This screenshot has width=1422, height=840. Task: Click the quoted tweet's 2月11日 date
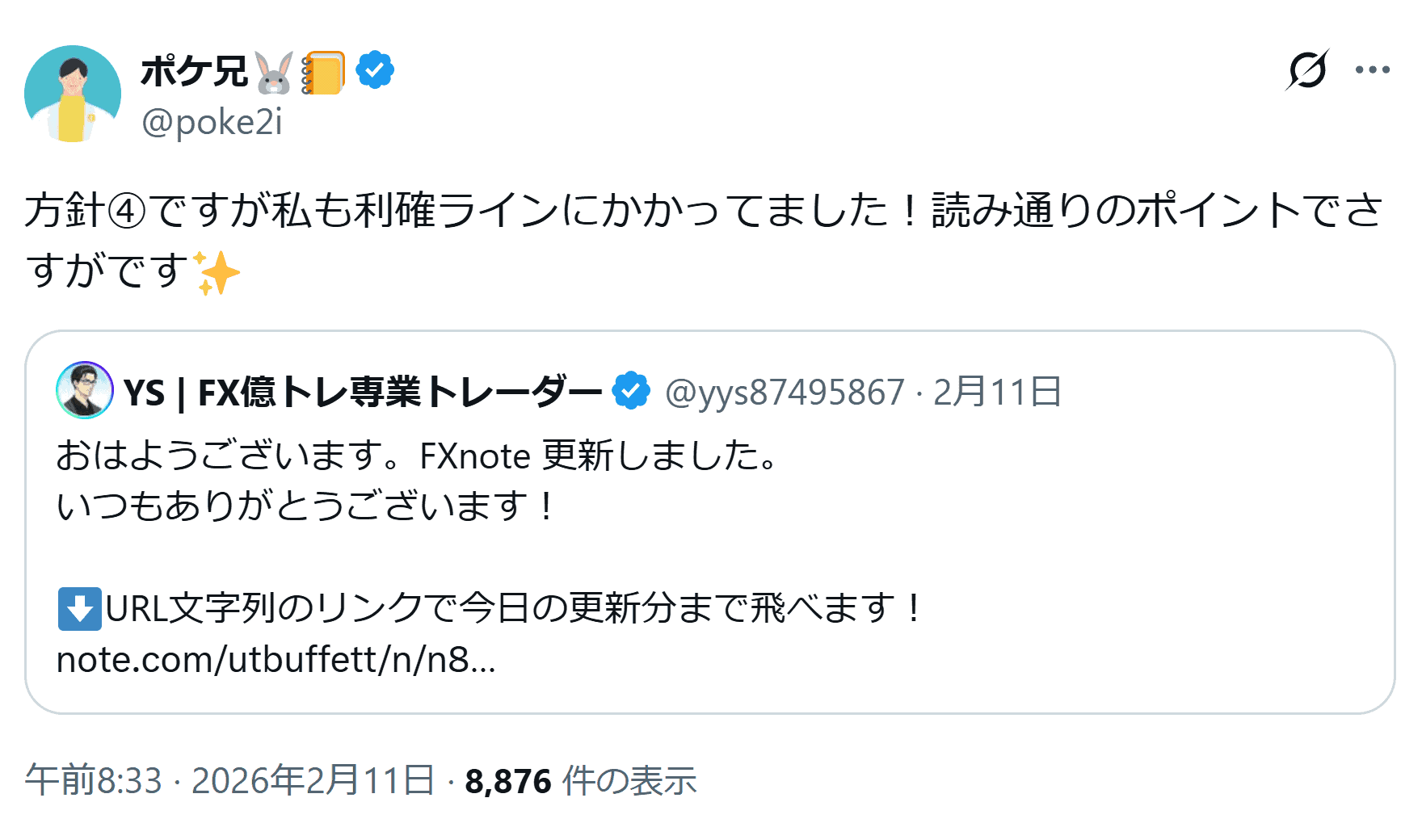(x=997, y=393)
